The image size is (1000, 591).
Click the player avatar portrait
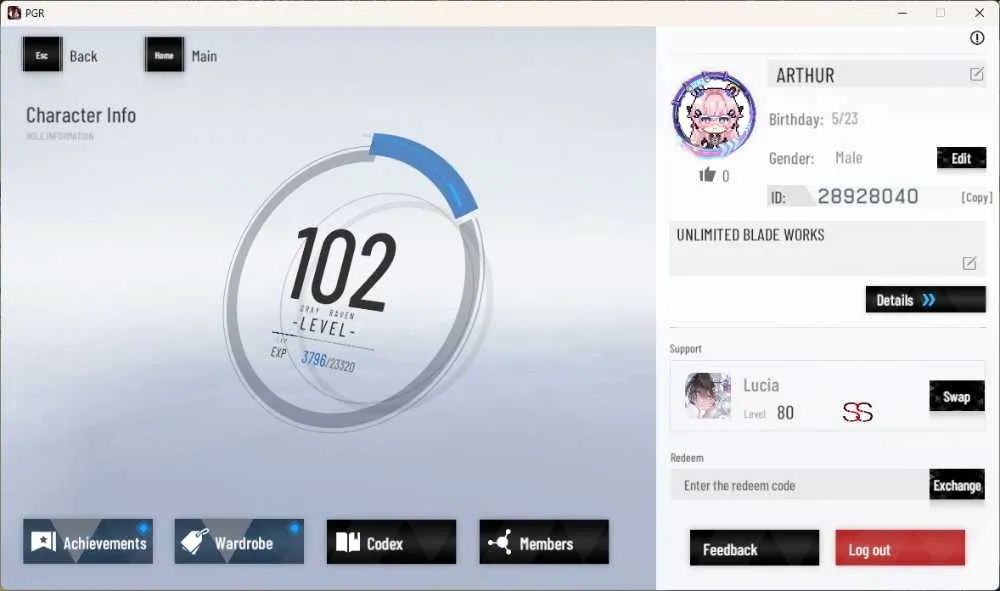point(714,115)
